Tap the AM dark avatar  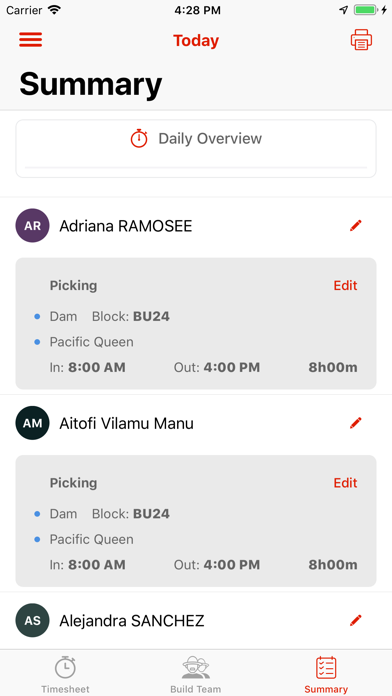[x=32, y=423]
